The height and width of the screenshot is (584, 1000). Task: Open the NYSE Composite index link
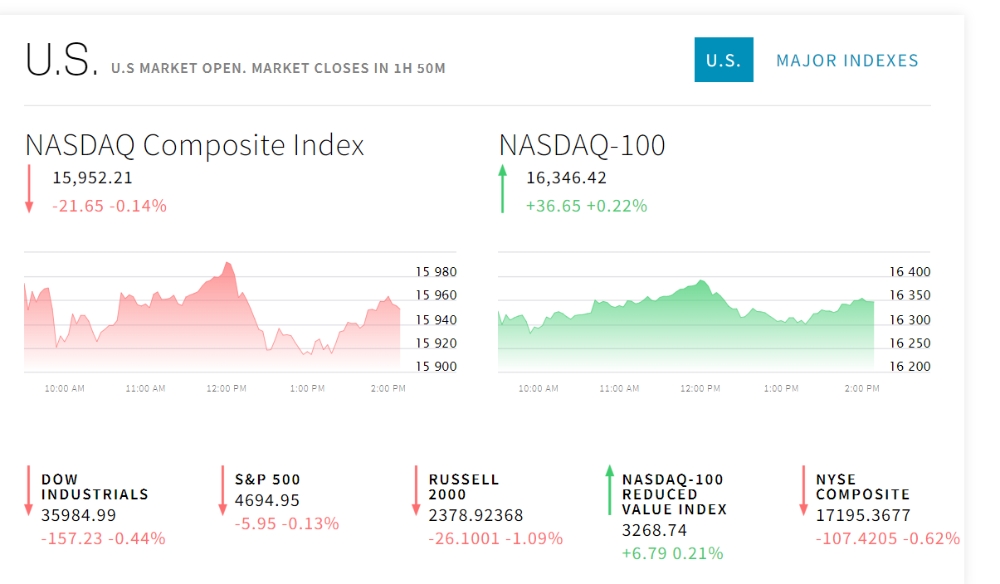click(862, 487)
